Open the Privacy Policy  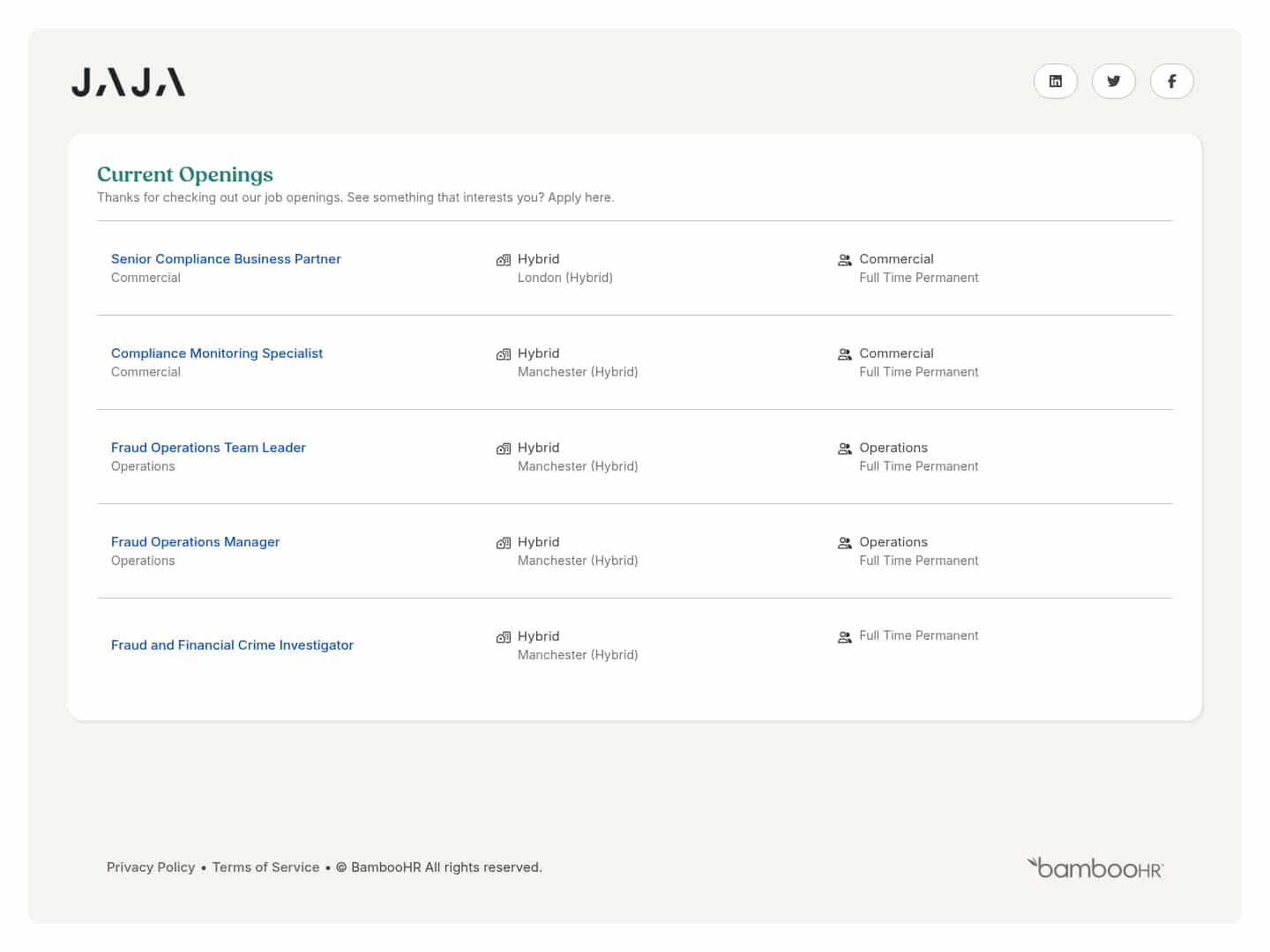[x=151, y=866]
